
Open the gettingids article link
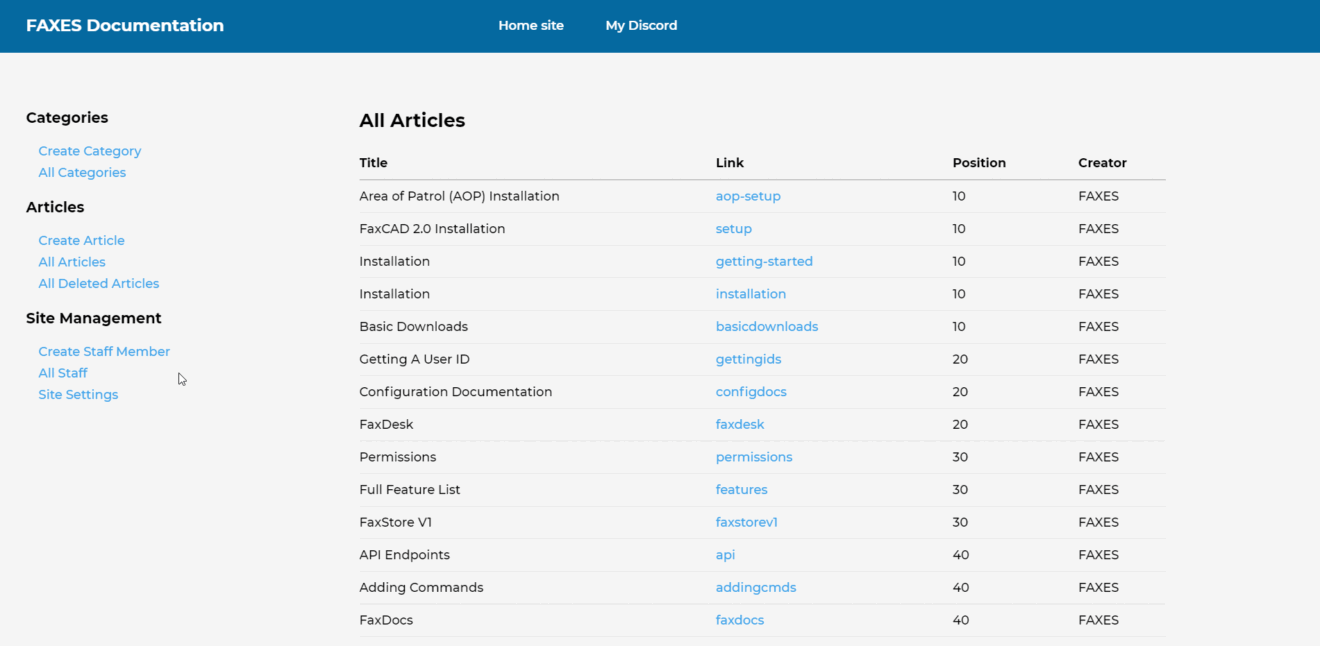click(x=748, y=360)
